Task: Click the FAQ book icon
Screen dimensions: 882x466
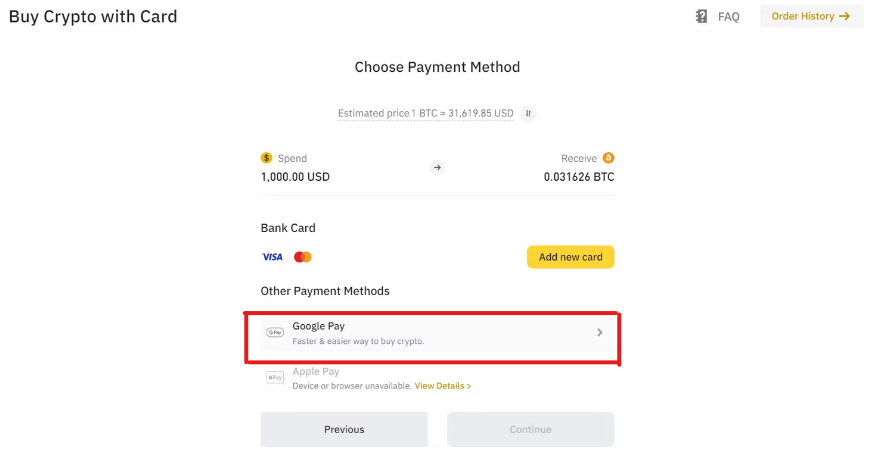Action: tap(701, 16)
